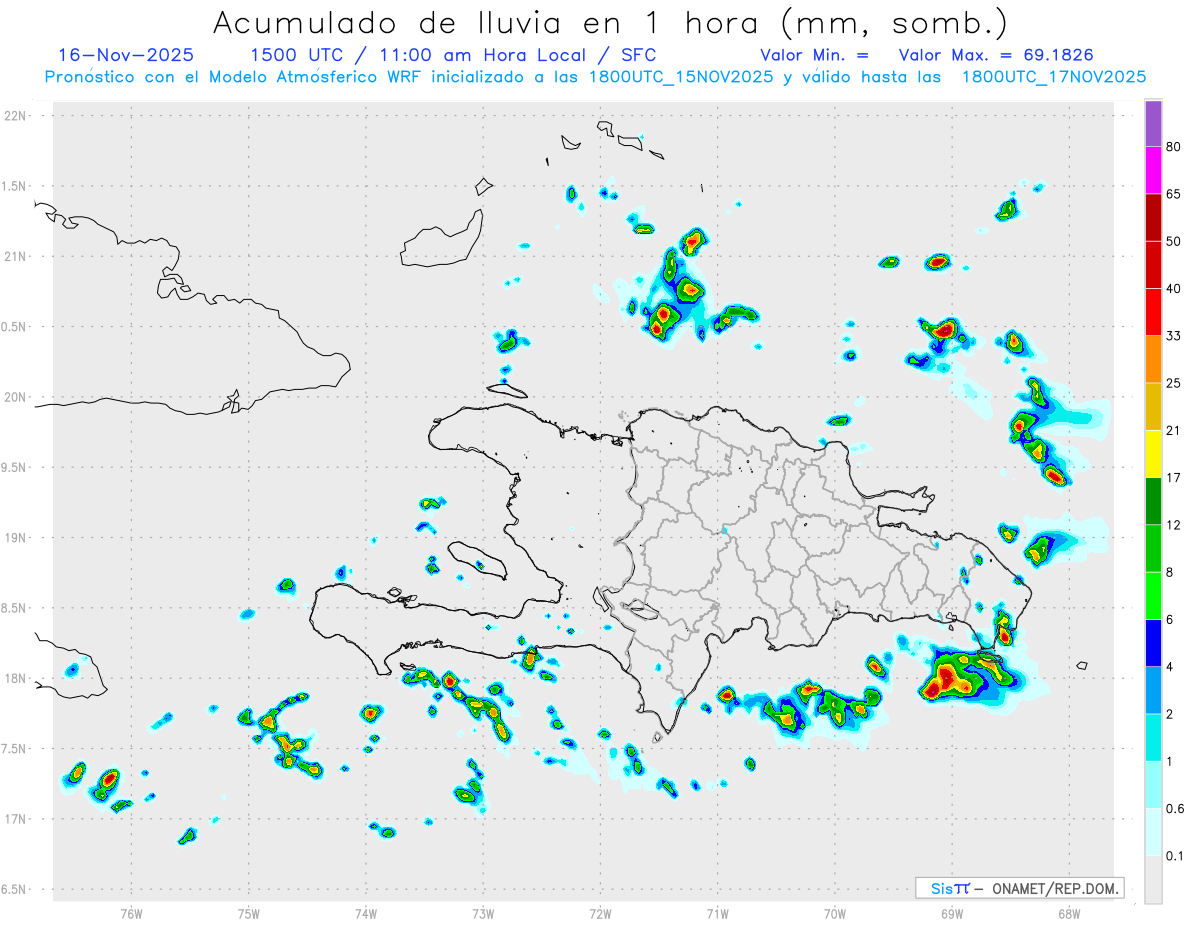Pick the pale cyan swatch between 0.6 and 1
This screenshot has width=1200, height=927.
pyautogui.click(x=1153, y=785)
